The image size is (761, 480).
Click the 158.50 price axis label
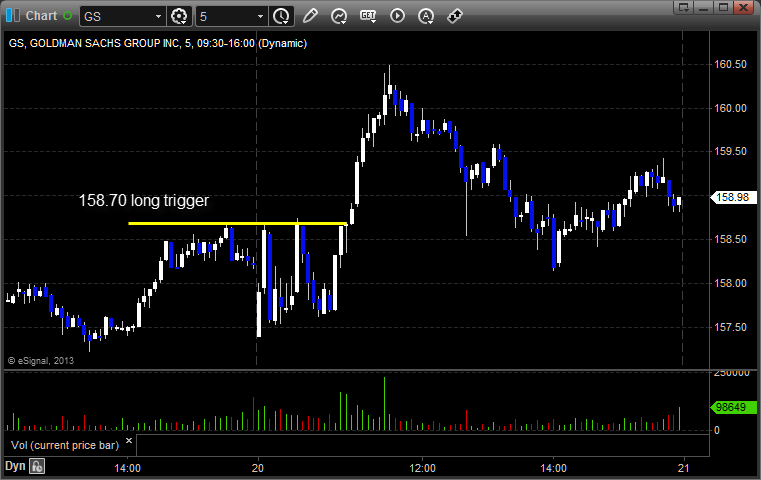pyautogui.click(x=730, y=239)
